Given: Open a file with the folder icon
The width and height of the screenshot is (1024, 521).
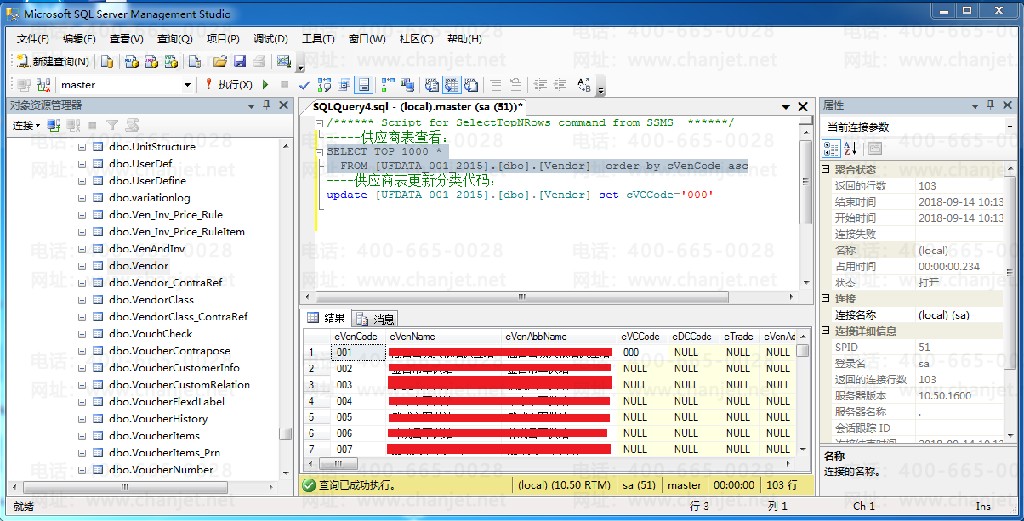Looking at the screenshot, I should click(x=219, y=61).
